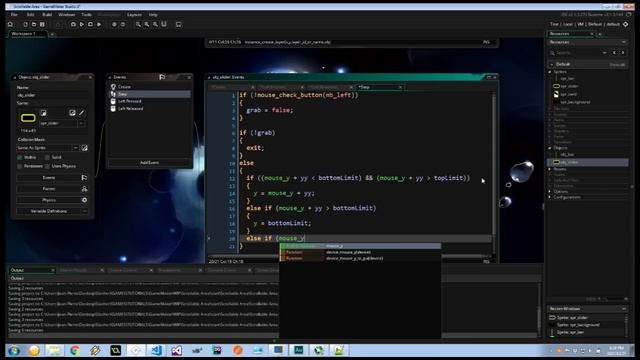
Task: Click the object Name input field obj_slider
Action: point(52,95)
